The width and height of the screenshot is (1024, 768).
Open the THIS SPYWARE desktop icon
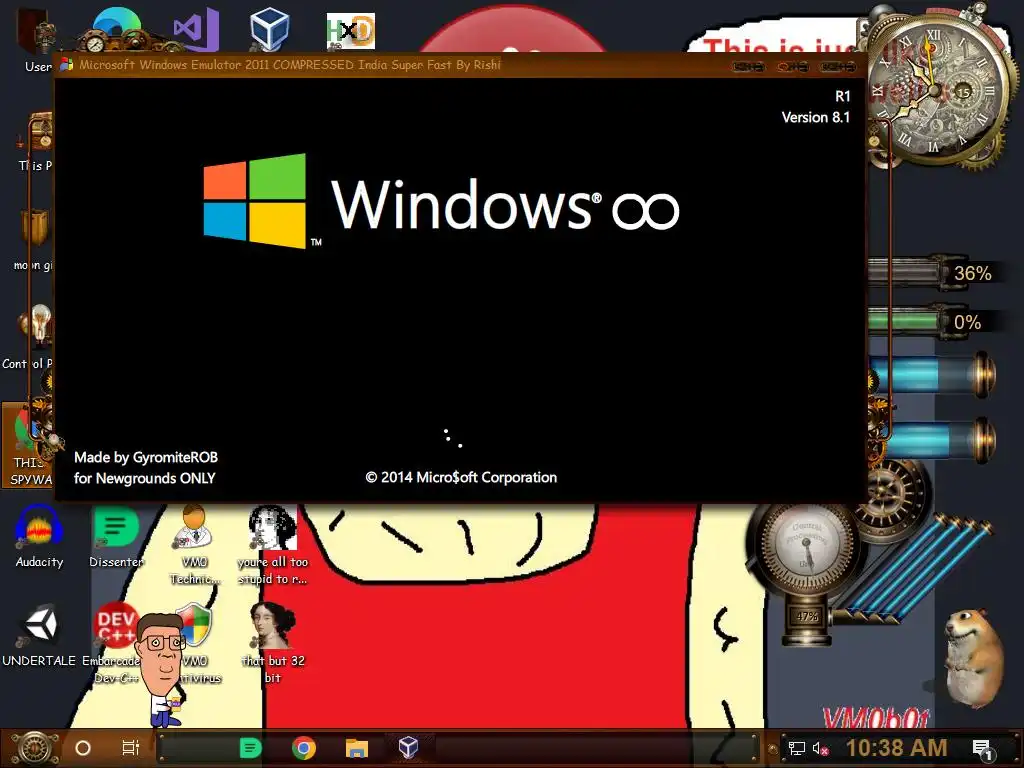point(27,445)
